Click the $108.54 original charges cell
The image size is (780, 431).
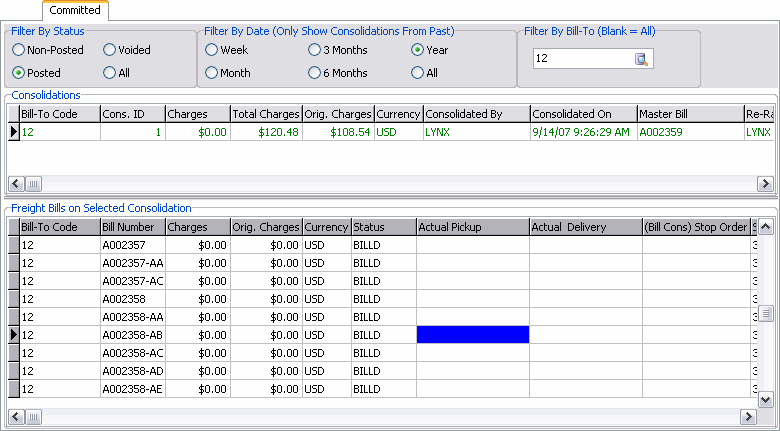(x=338, y=132)
